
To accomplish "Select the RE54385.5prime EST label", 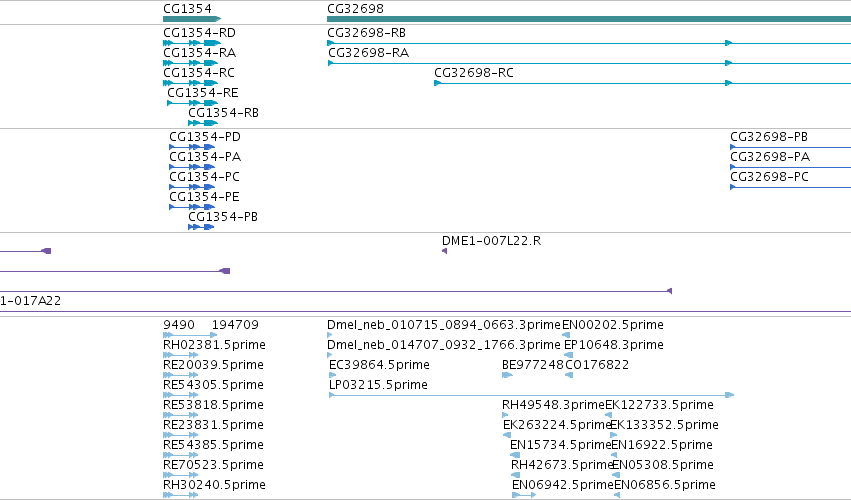I will click(x=213, y=446).
